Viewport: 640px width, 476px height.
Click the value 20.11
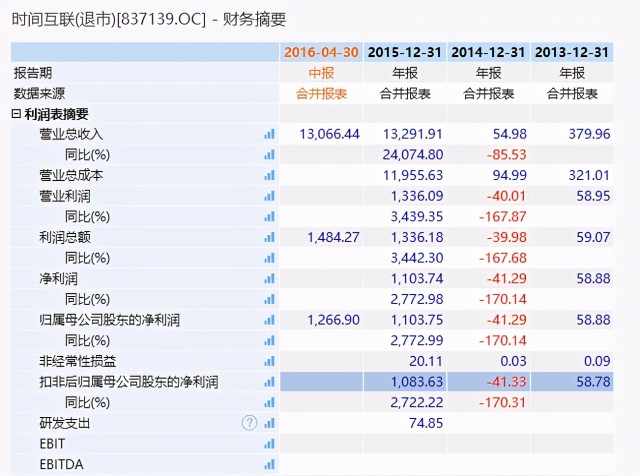pos(426,361)
